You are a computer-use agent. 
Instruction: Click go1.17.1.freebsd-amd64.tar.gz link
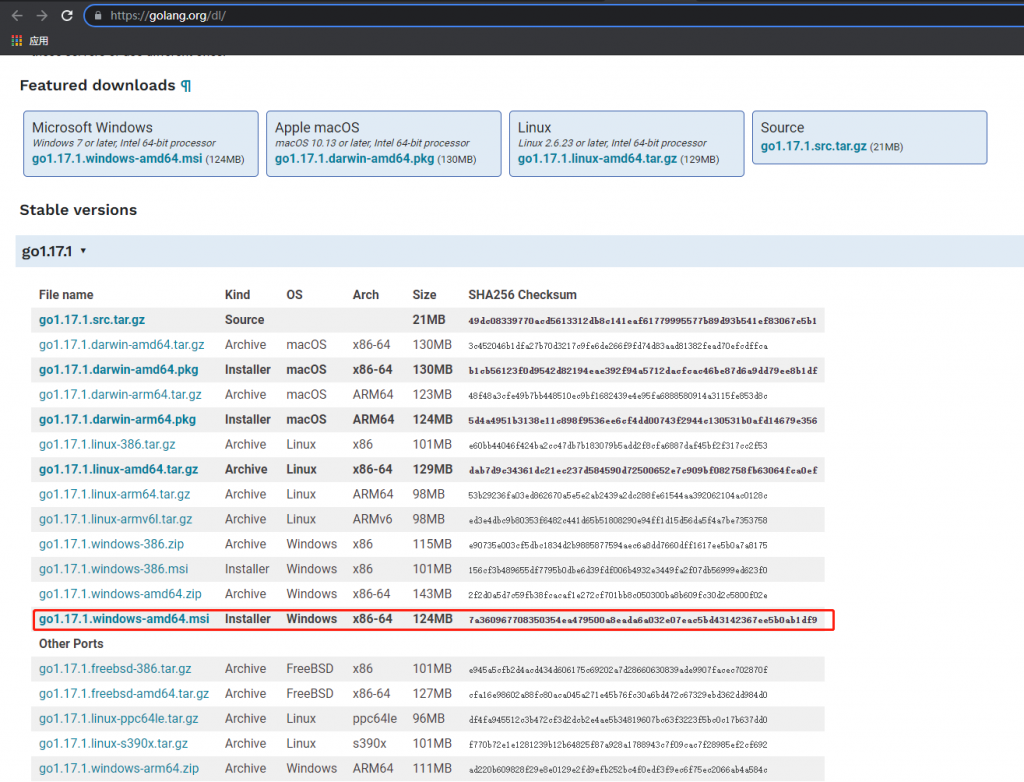[x=124, y=694]
